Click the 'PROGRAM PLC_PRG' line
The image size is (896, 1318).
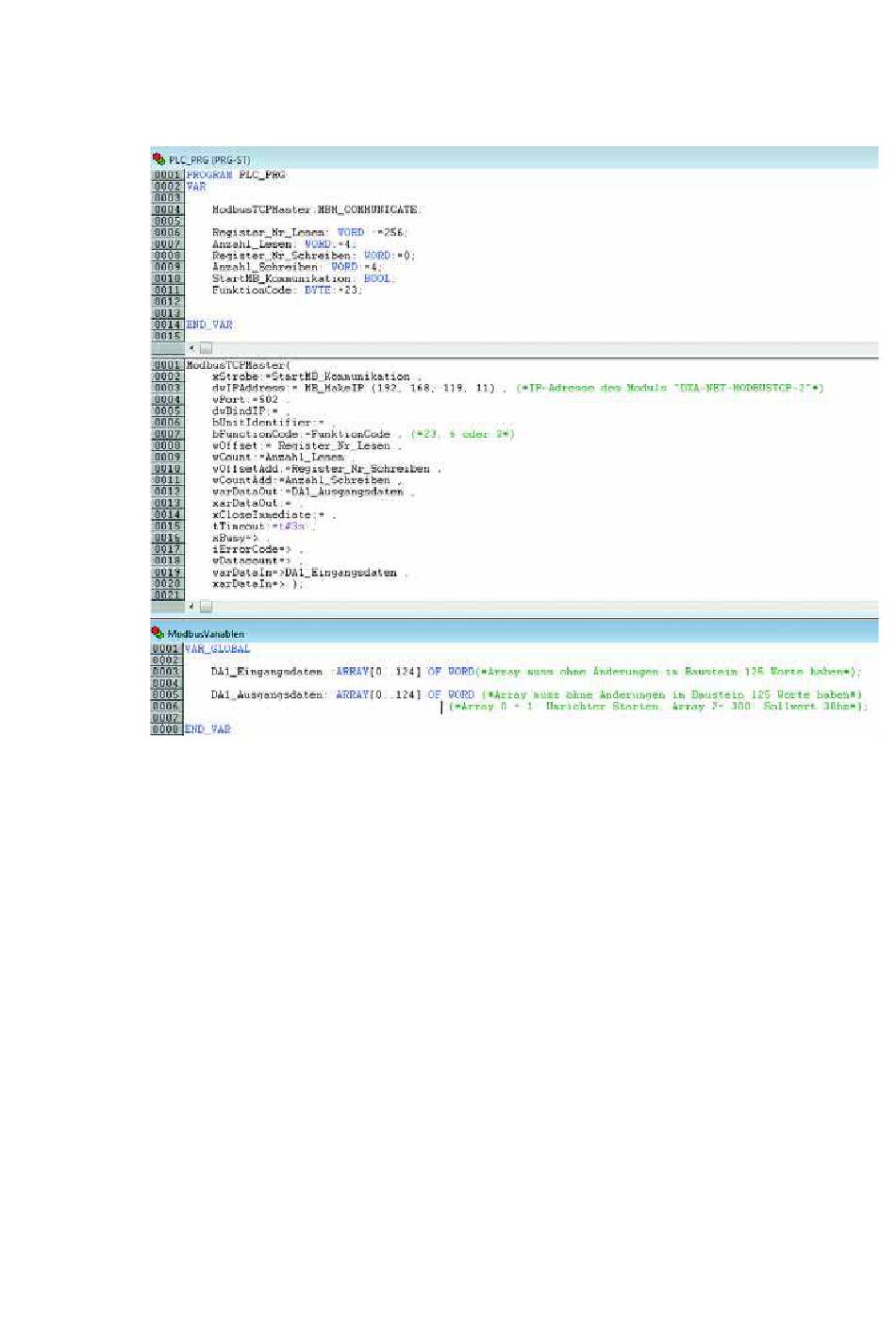[x=236, y=175]
